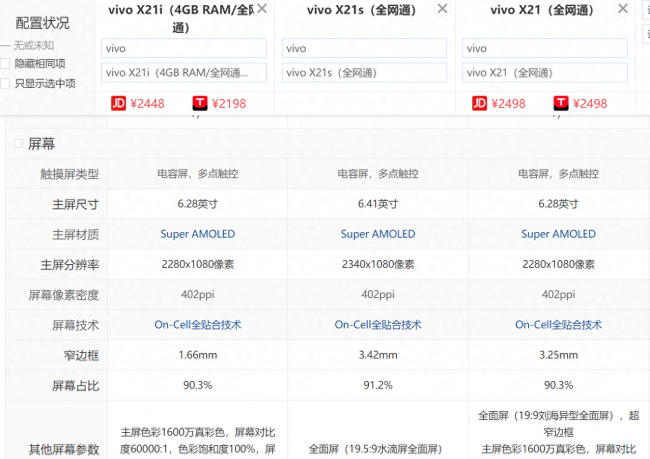Click JD icon for vivo X21i price

coord(118,103)
